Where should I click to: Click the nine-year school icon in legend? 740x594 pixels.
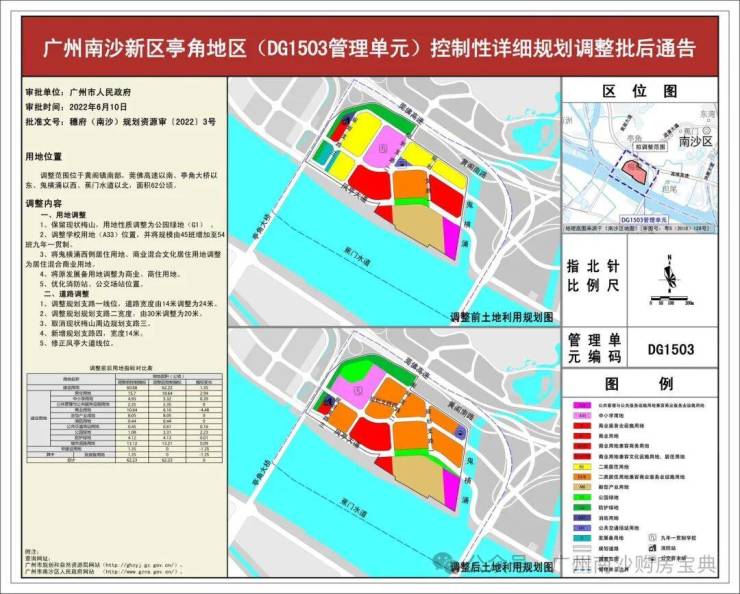coord(653,537)
